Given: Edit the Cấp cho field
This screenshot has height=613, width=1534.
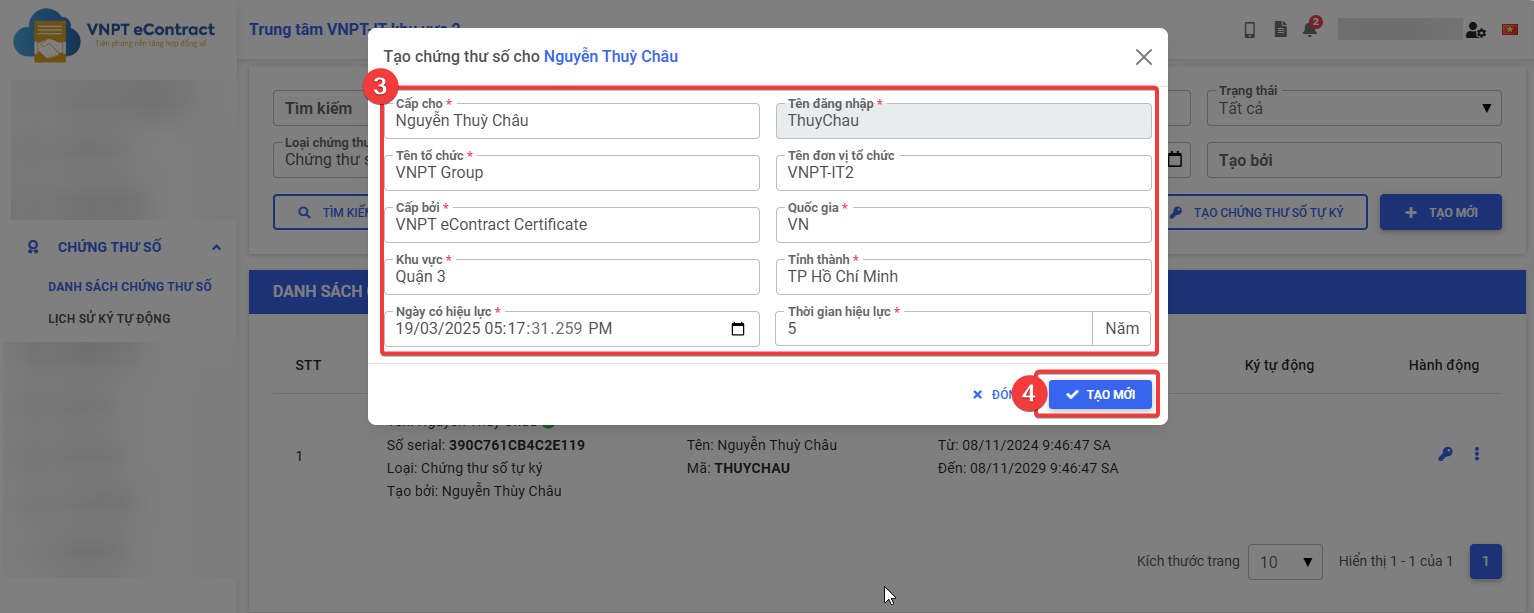Looking at the screenshot, I should (572, 121).
